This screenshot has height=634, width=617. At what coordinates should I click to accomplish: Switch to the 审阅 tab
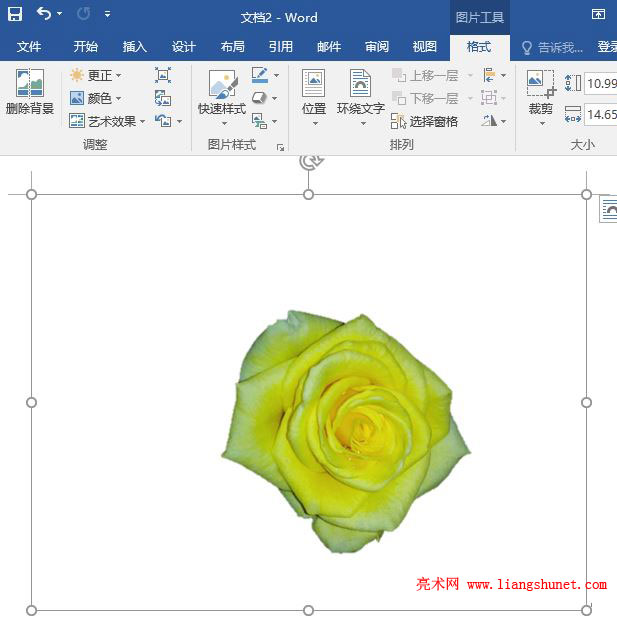click(x=377, y=47)
